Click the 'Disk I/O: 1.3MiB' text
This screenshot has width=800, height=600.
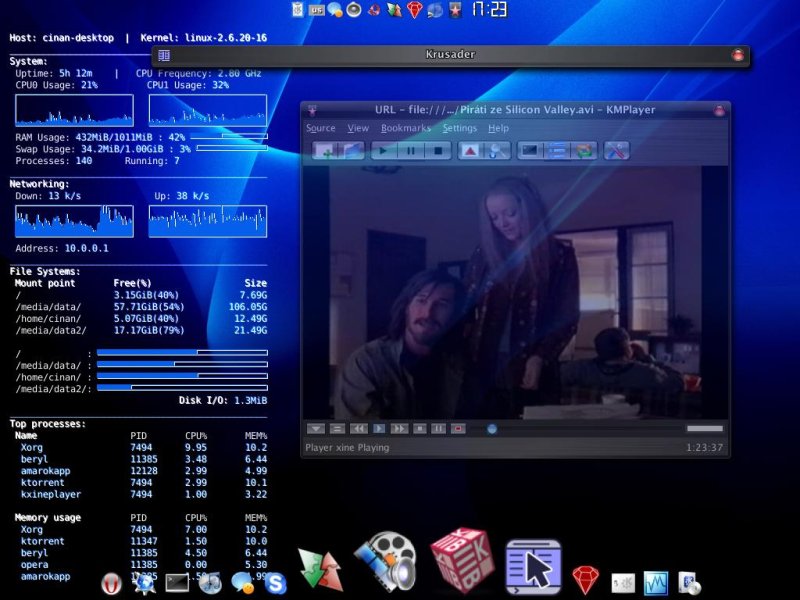(x=223, y=401)
